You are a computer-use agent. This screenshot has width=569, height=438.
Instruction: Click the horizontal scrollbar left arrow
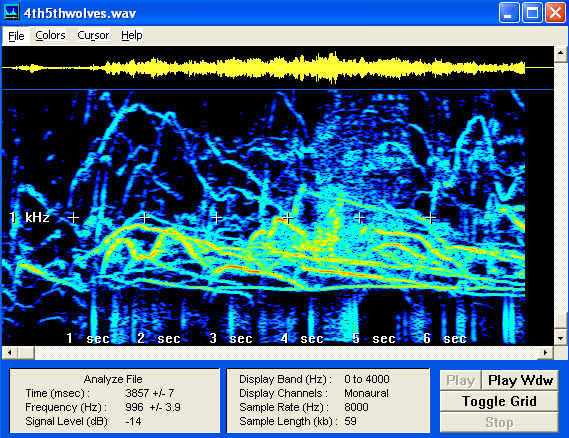(10, 352)
